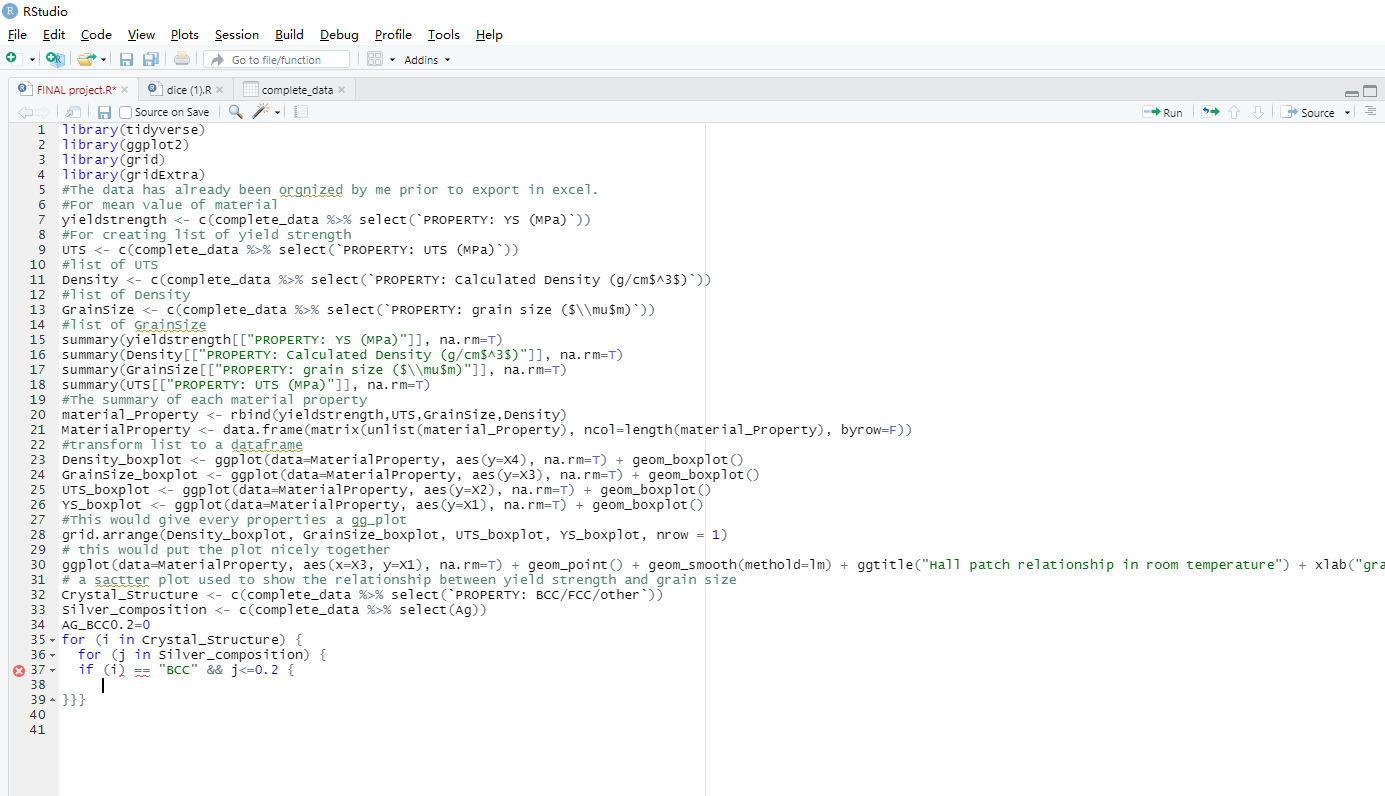This screenshot has height=796, width=1385.
Task: Open the Debug menu
Action: click(x=339, y=35)
